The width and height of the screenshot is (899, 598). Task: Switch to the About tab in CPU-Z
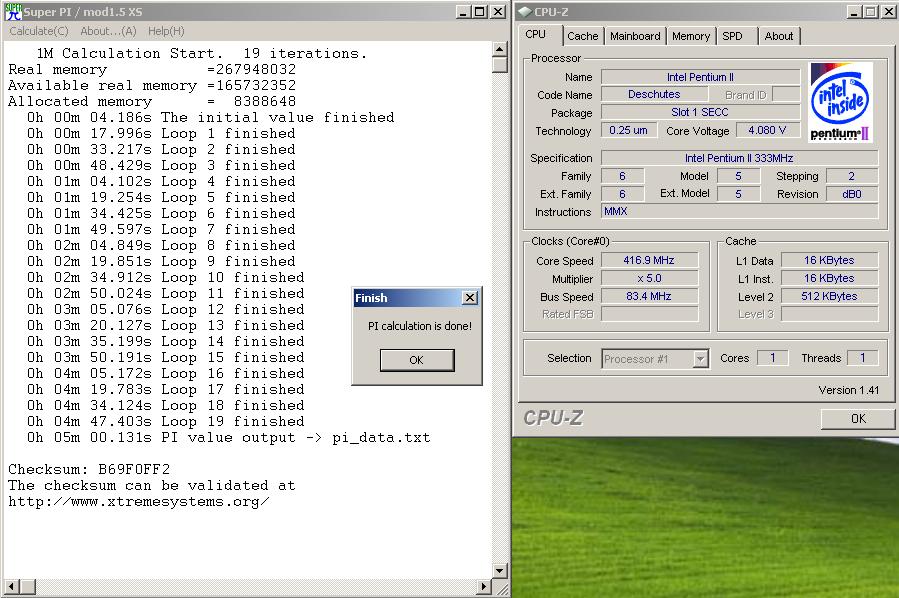point(779,36)
